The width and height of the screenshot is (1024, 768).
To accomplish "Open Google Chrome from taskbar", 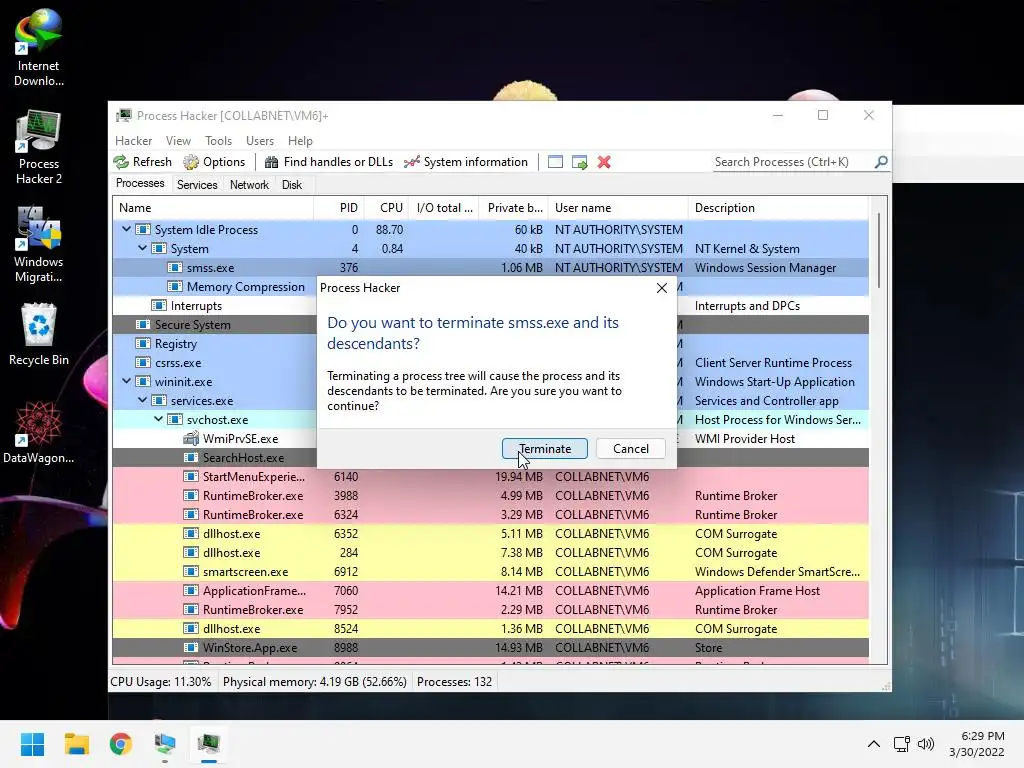I will pyautogui.click(x=121, y=744).
